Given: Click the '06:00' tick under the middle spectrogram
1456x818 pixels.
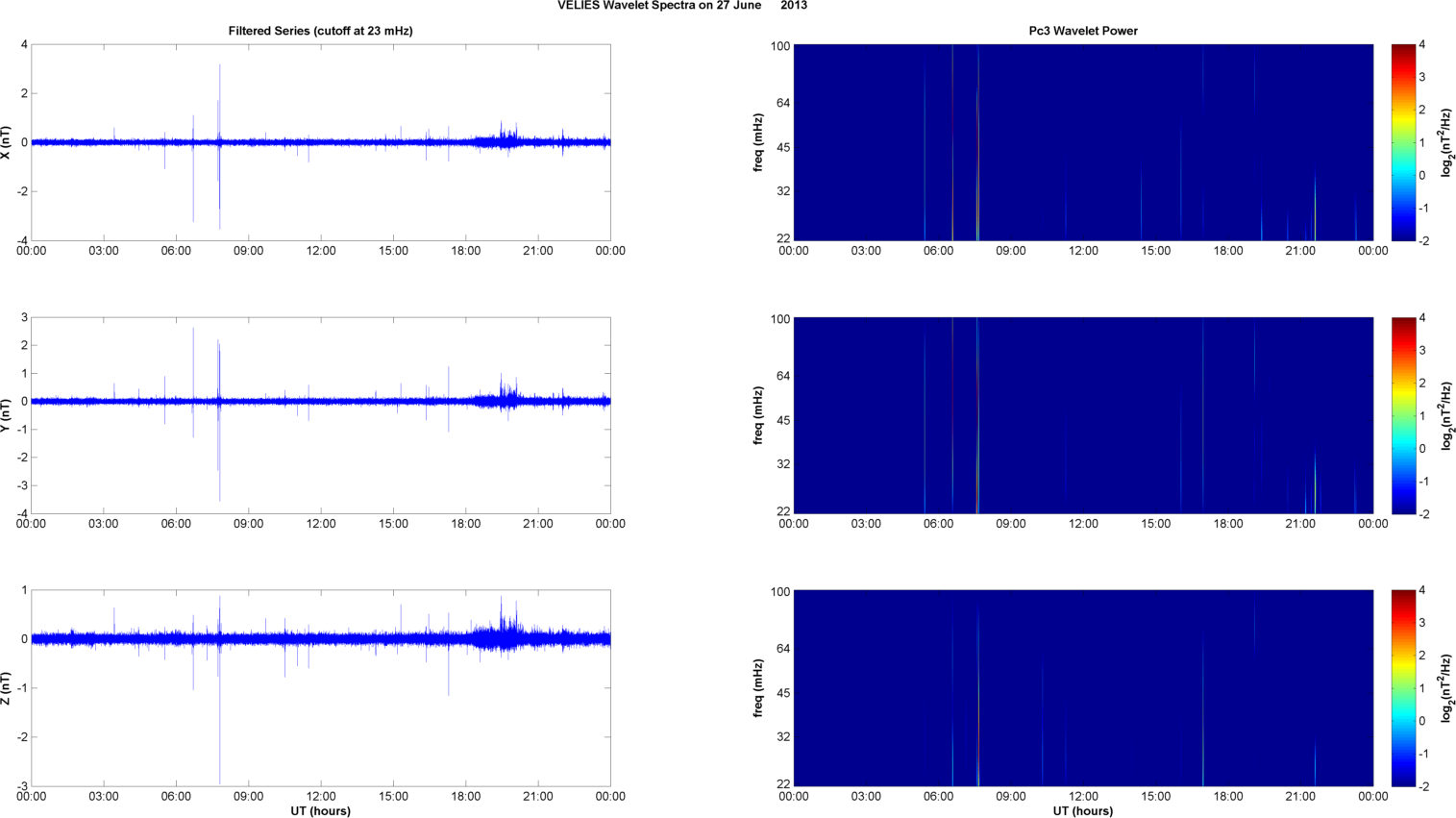Looking at the screenshot, I should tap(938, 524).
